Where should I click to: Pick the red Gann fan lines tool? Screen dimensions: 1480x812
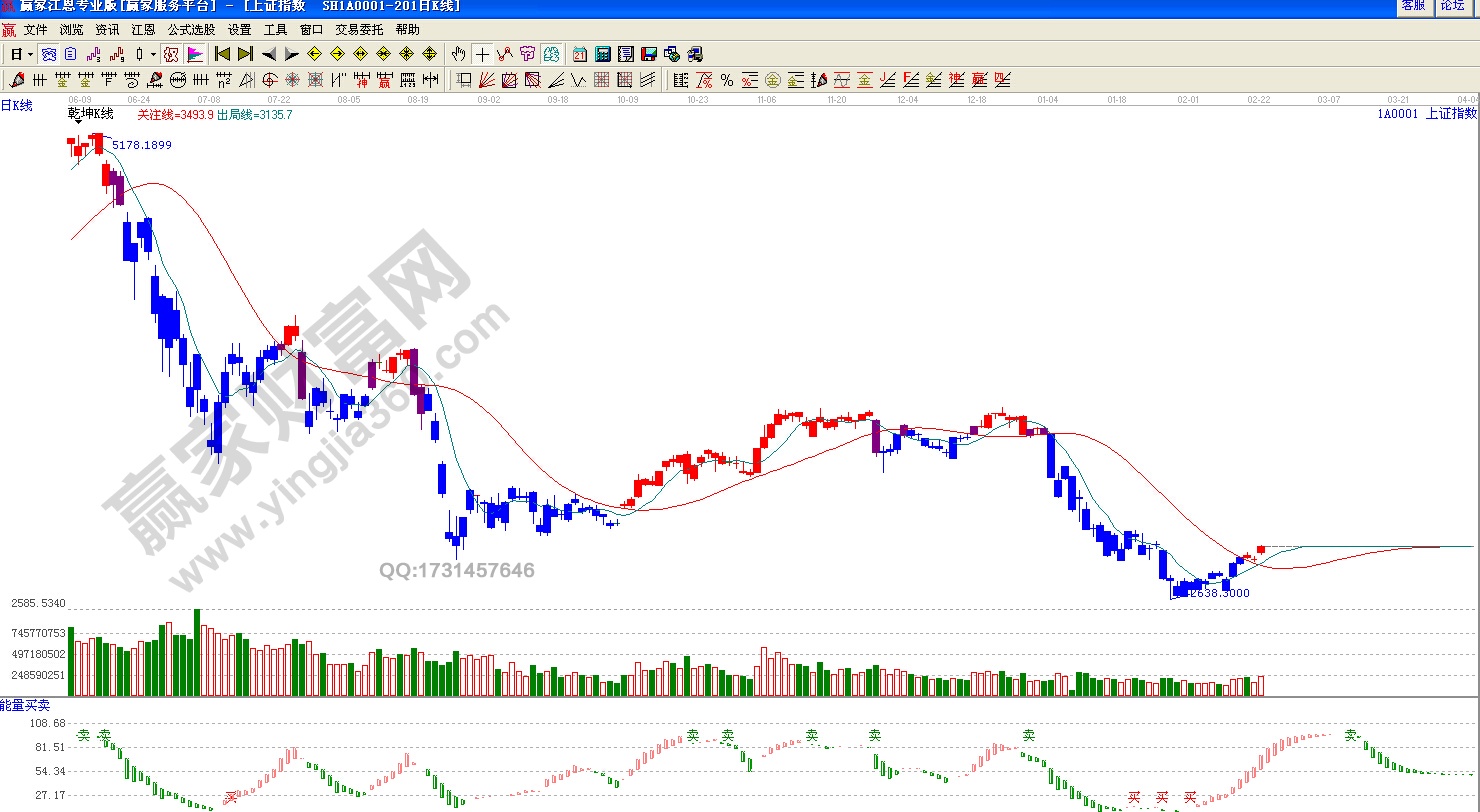[x=487, y=80]
